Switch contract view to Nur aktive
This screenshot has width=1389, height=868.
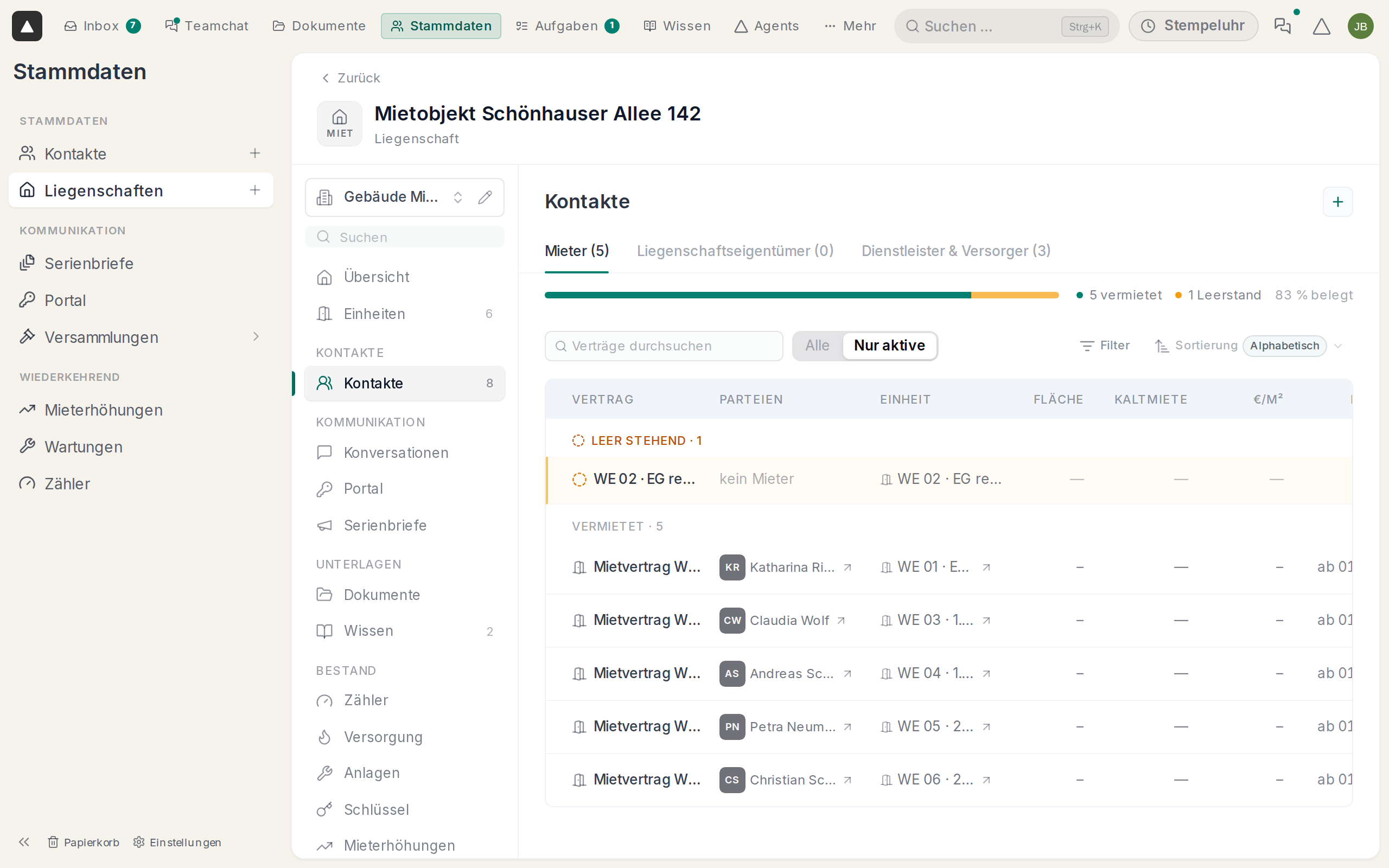pyautogui.click(x=889, y=346)
